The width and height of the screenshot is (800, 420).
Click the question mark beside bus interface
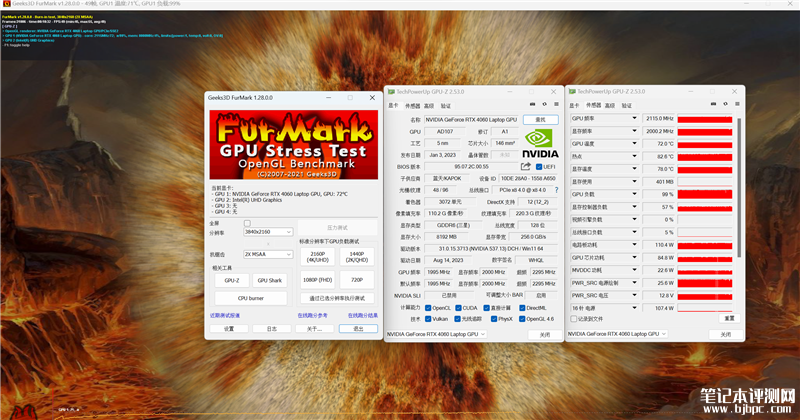[x=556, y=190]
